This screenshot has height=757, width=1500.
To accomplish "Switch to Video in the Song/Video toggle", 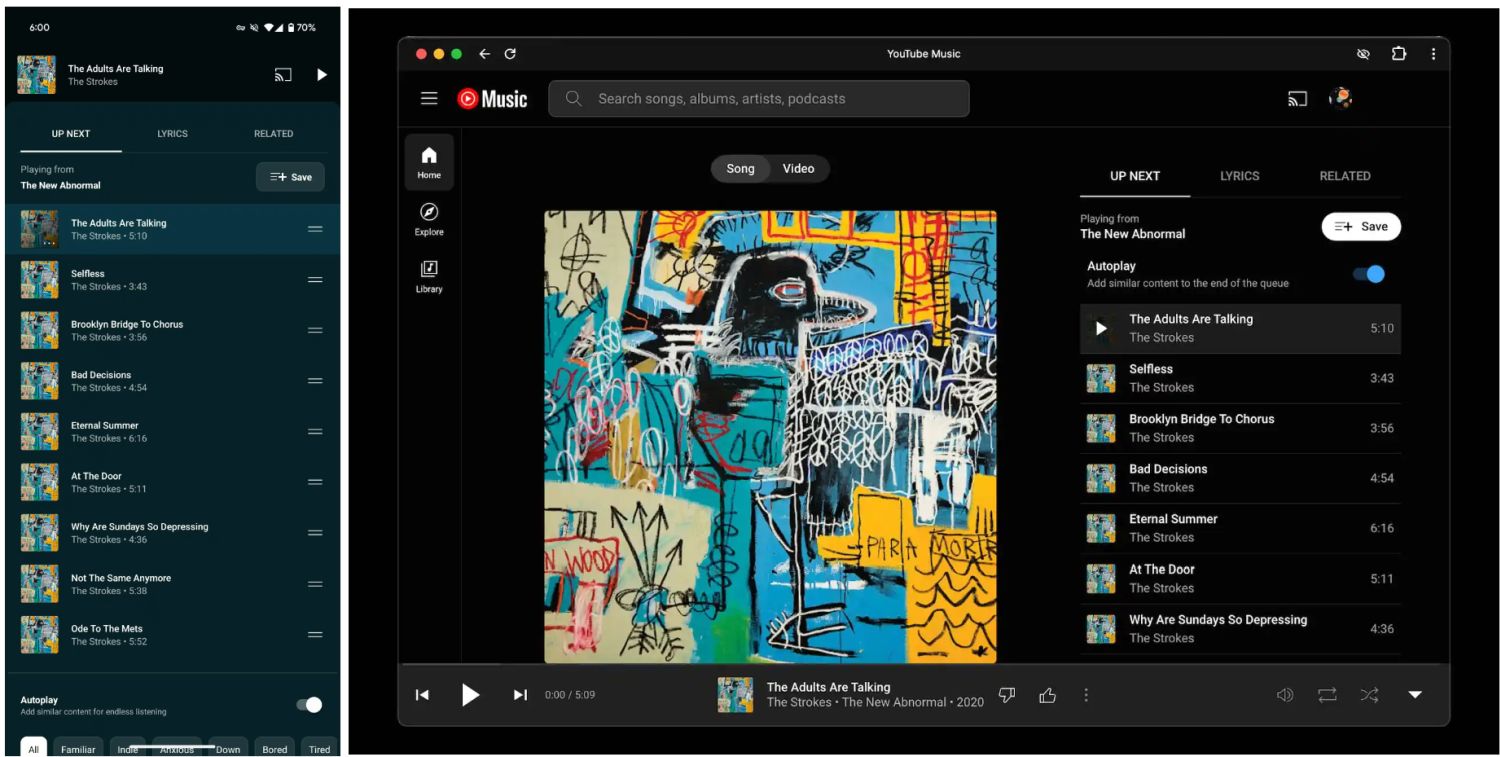I will pyautogui.click(x=798, y=169).
